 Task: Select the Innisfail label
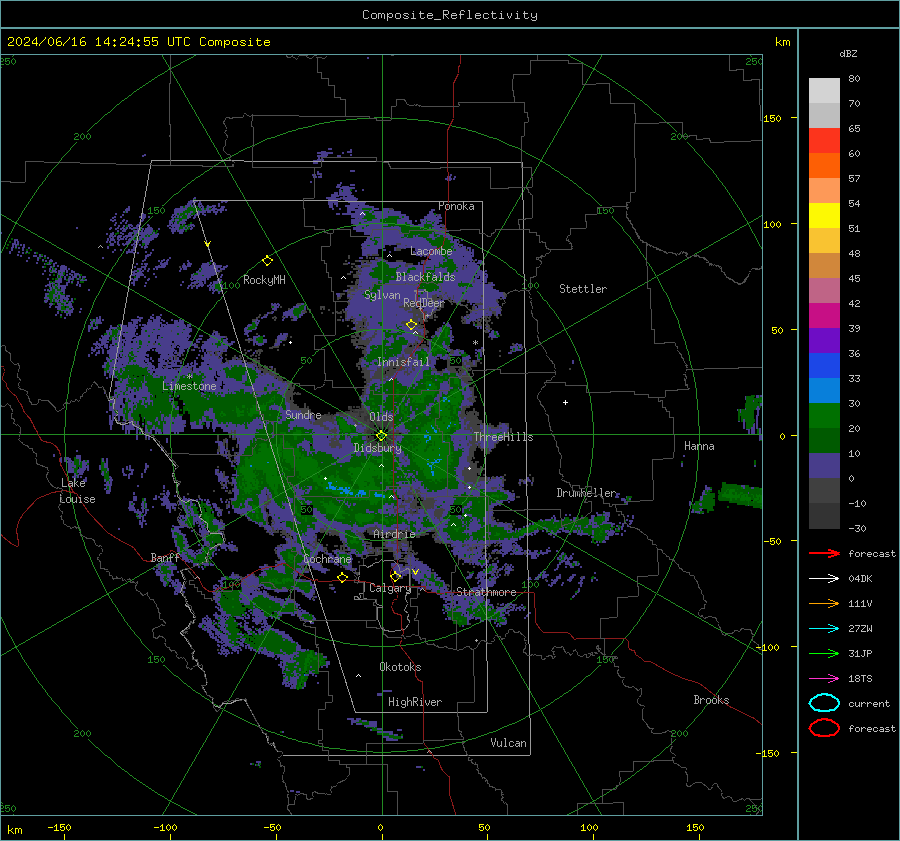pyautogui.click(x=403, y=362)
